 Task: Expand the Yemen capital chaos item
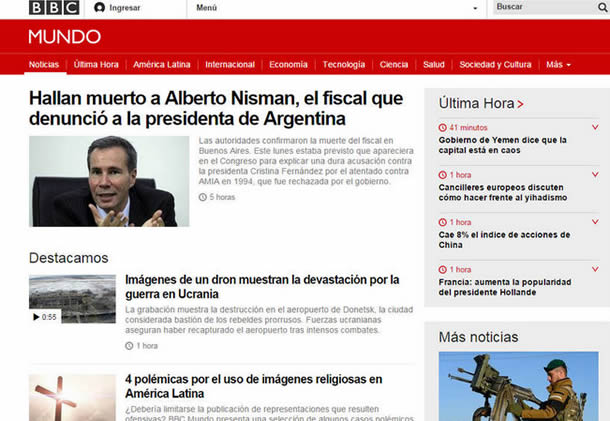(x=595, y=127)
